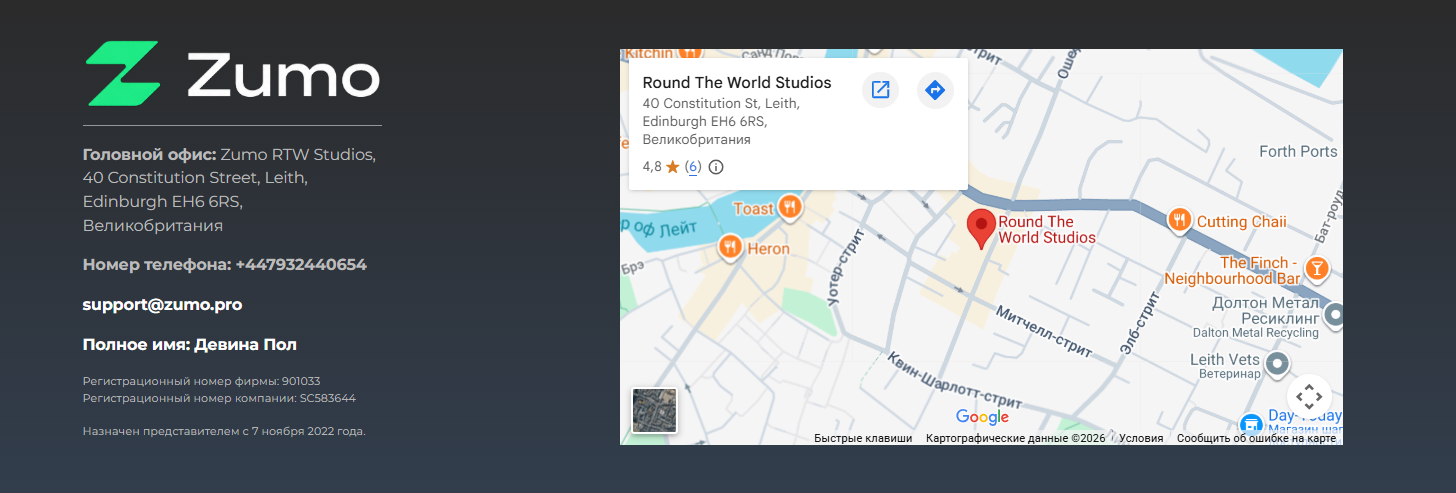Viewport: 1456px width, 493px height.
Task: Select the Cutting Chaii restaurant marker
Action: click(x=1180, y=221)
